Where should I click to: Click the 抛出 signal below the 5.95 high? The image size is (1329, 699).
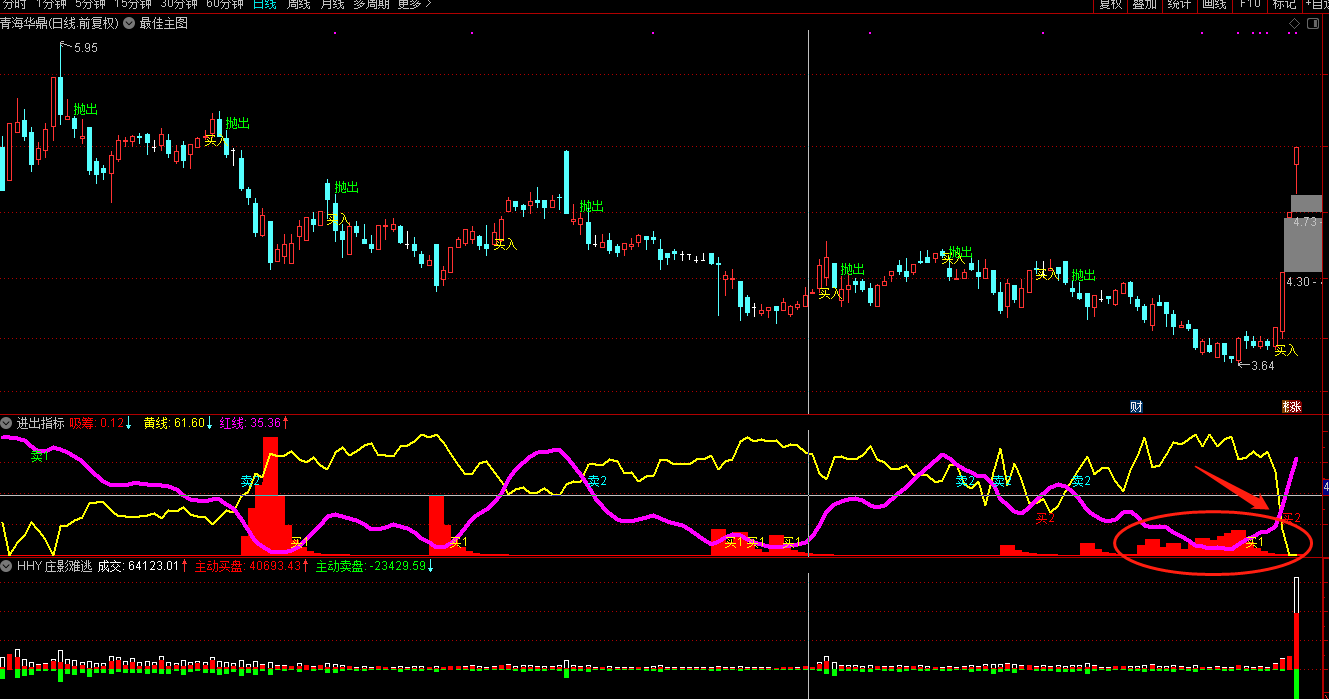point(85,109)
